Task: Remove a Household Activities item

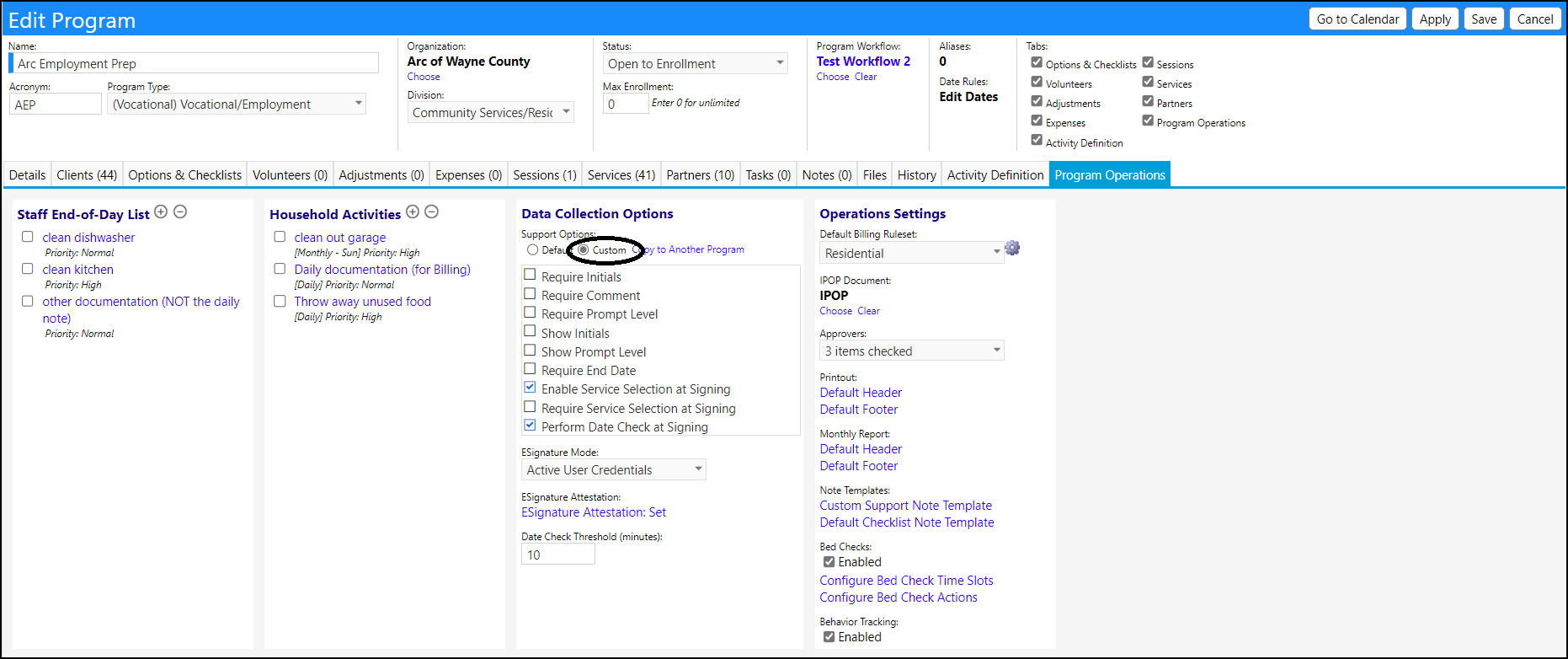Action: point(432,212)
